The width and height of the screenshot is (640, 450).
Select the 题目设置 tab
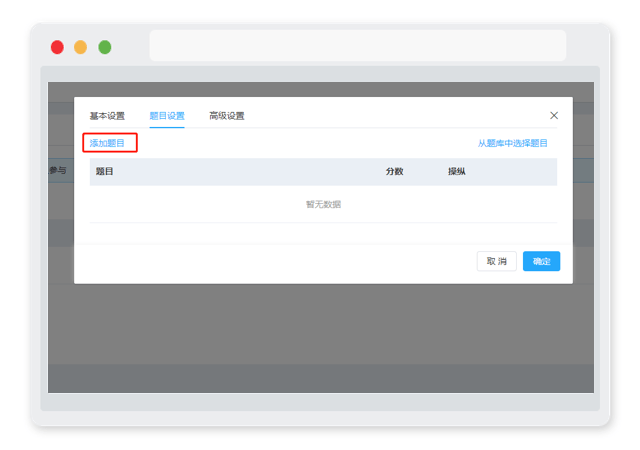pyautogui.click(x=167, y=116)
